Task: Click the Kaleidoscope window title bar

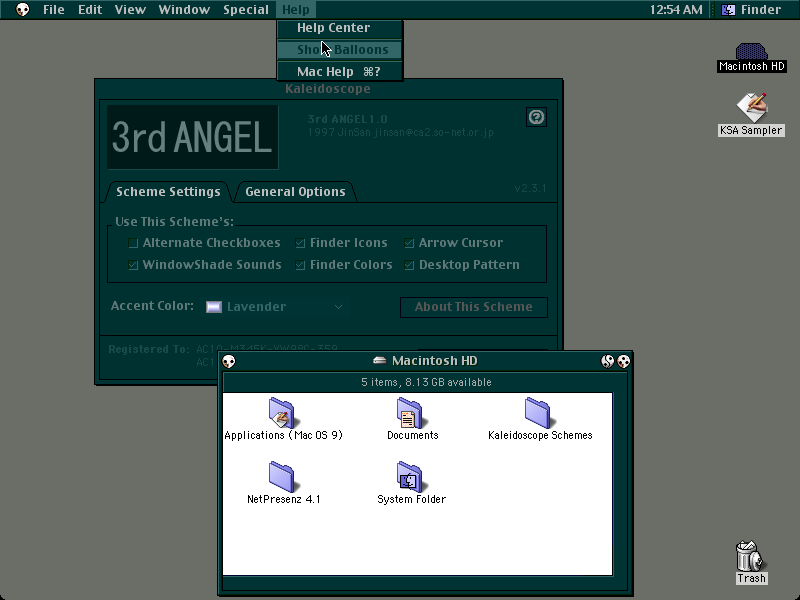Action: pos(328,89)
